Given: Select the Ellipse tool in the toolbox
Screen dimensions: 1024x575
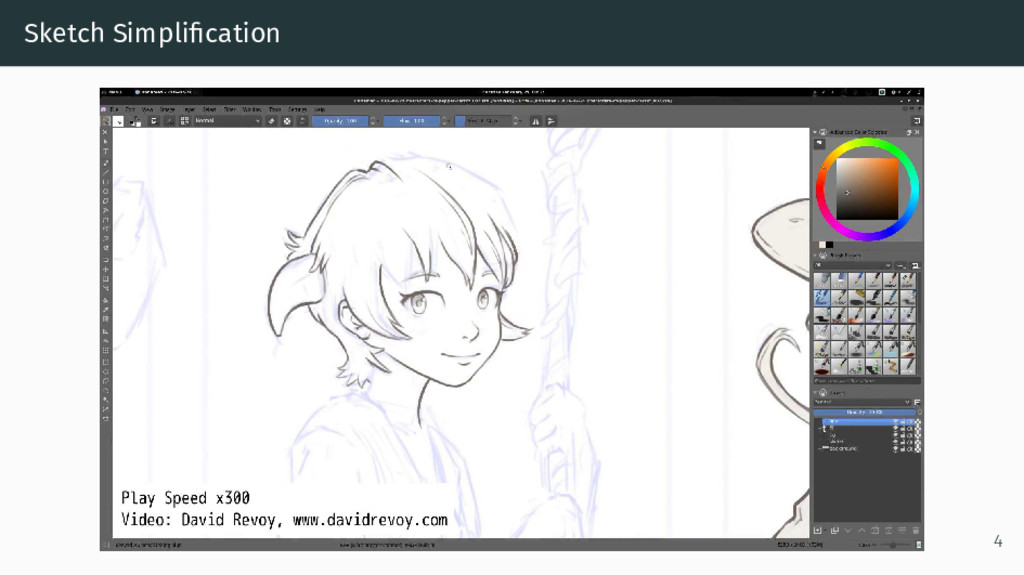Looking at the screenshot, I should 106,191.
